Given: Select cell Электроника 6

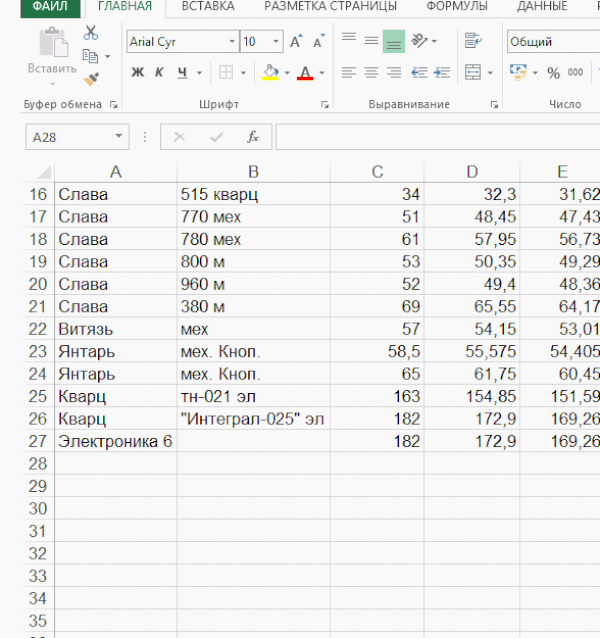Looking at the screenshot, I should (x=116, y=441).
